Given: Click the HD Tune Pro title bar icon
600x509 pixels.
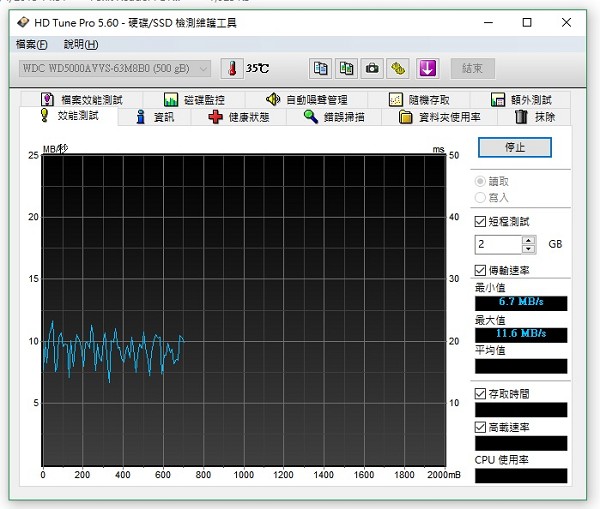Looking at the screenshot, I should [23, 23].
